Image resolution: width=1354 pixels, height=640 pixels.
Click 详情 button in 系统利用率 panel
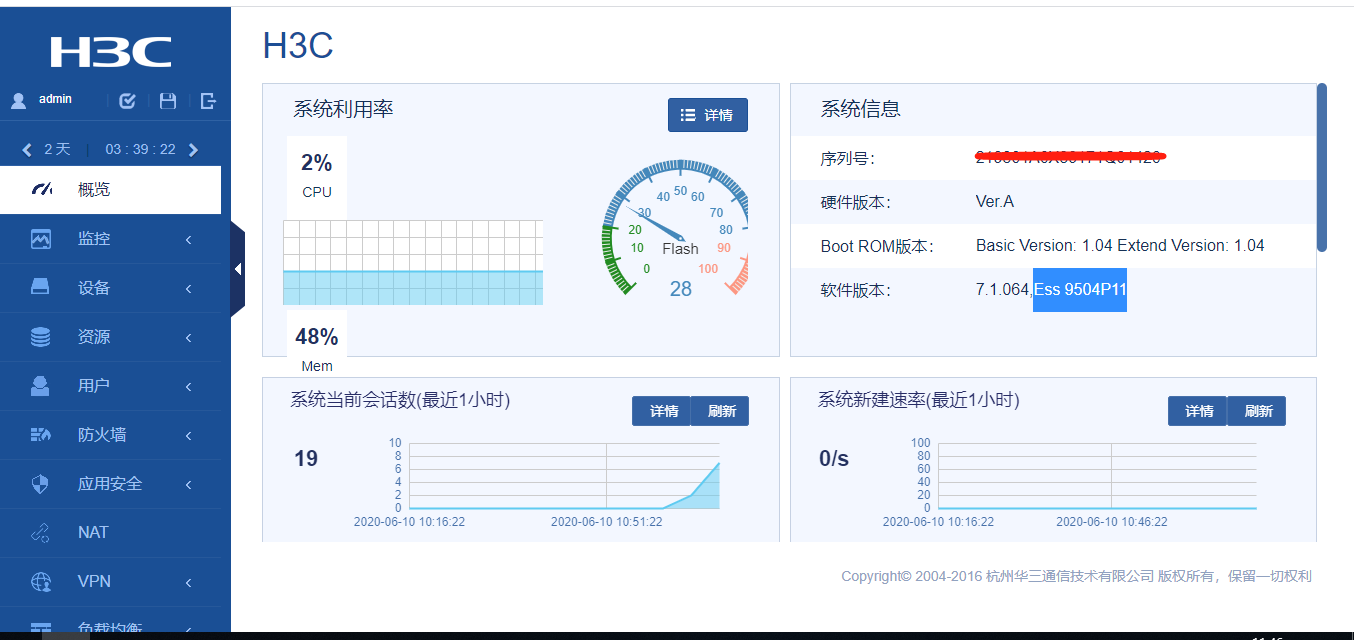point(708,115)
